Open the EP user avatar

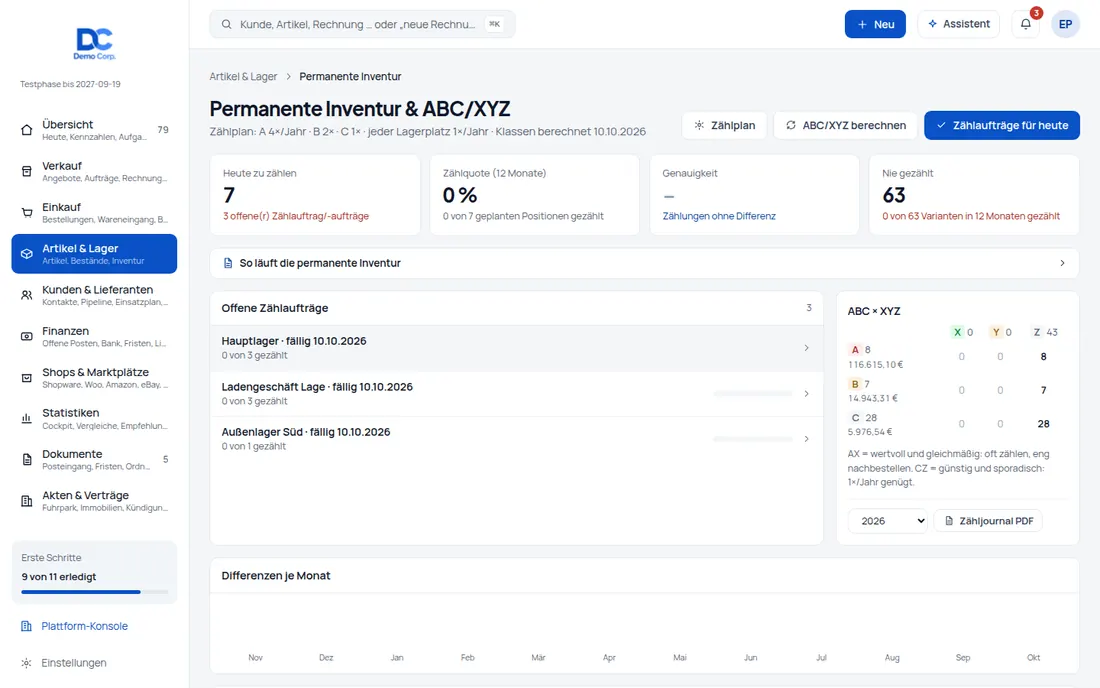point(1065,24)
